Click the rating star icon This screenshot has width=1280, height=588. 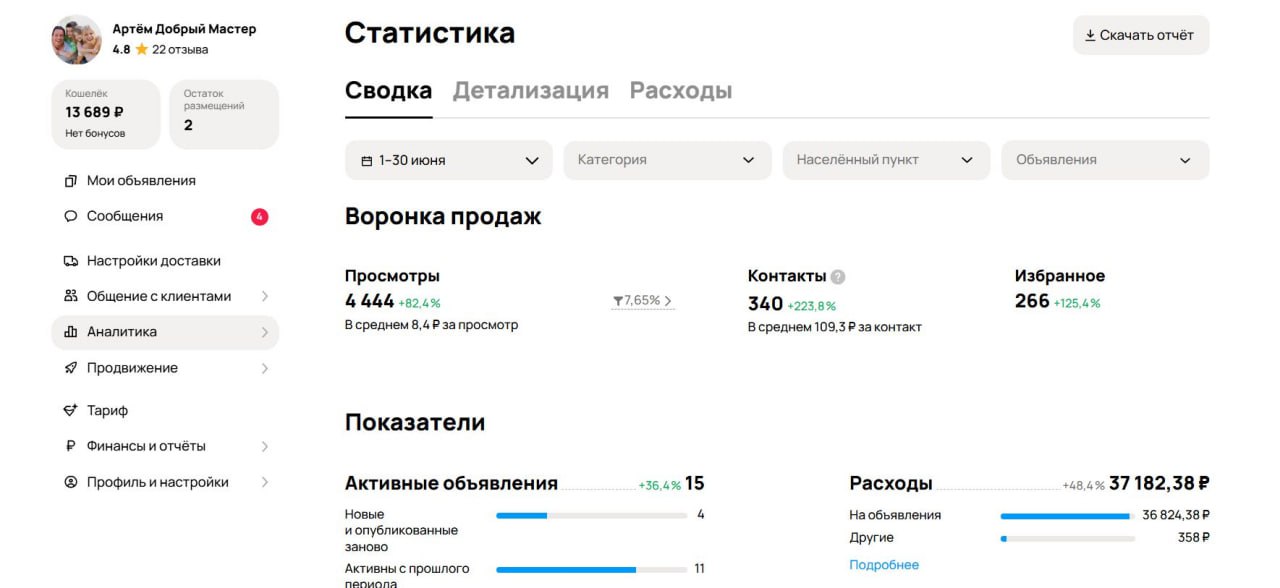tap(142, 49)
